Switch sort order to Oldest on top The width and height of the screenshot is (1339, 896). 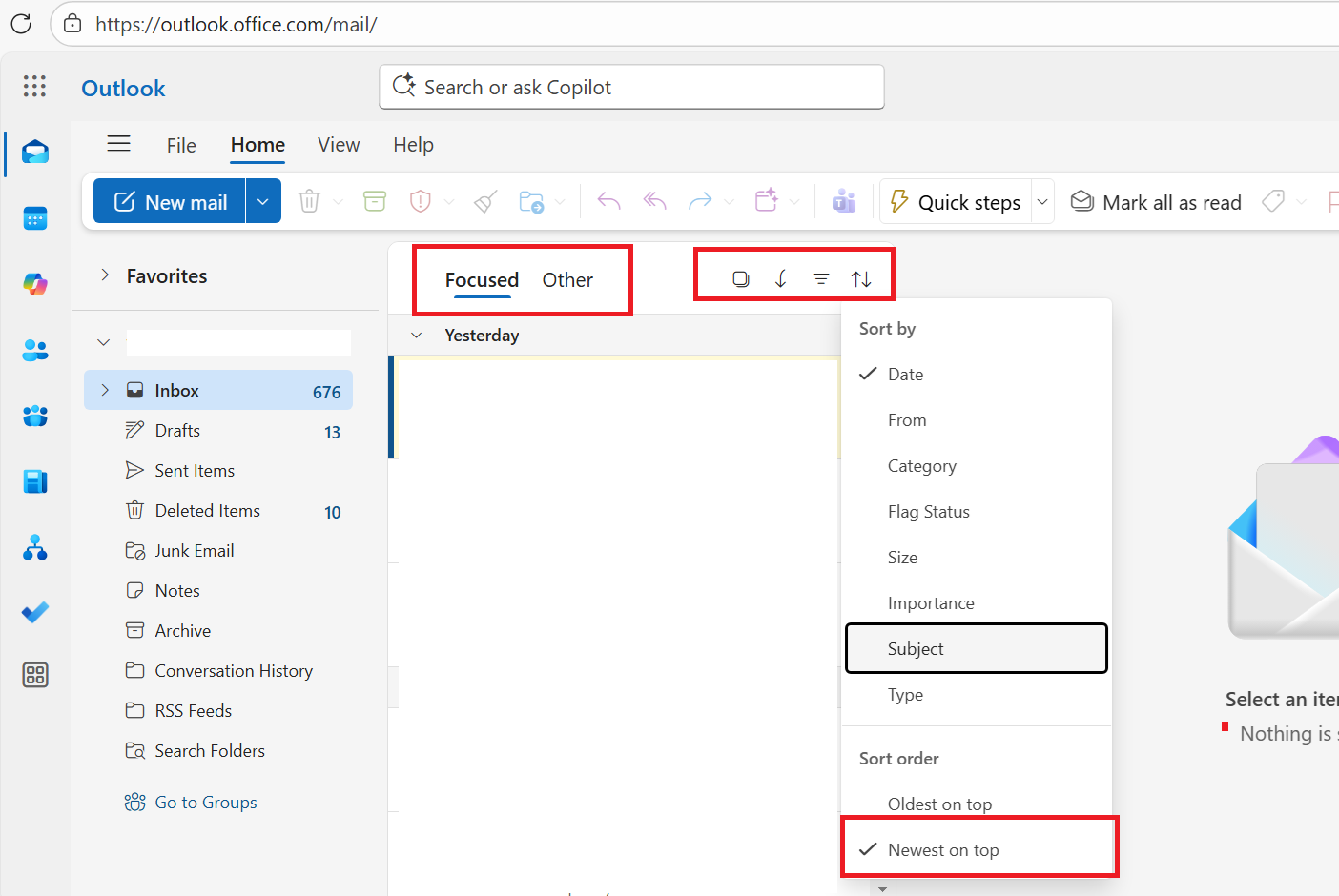pyautogui.click(x=940, y=804)
